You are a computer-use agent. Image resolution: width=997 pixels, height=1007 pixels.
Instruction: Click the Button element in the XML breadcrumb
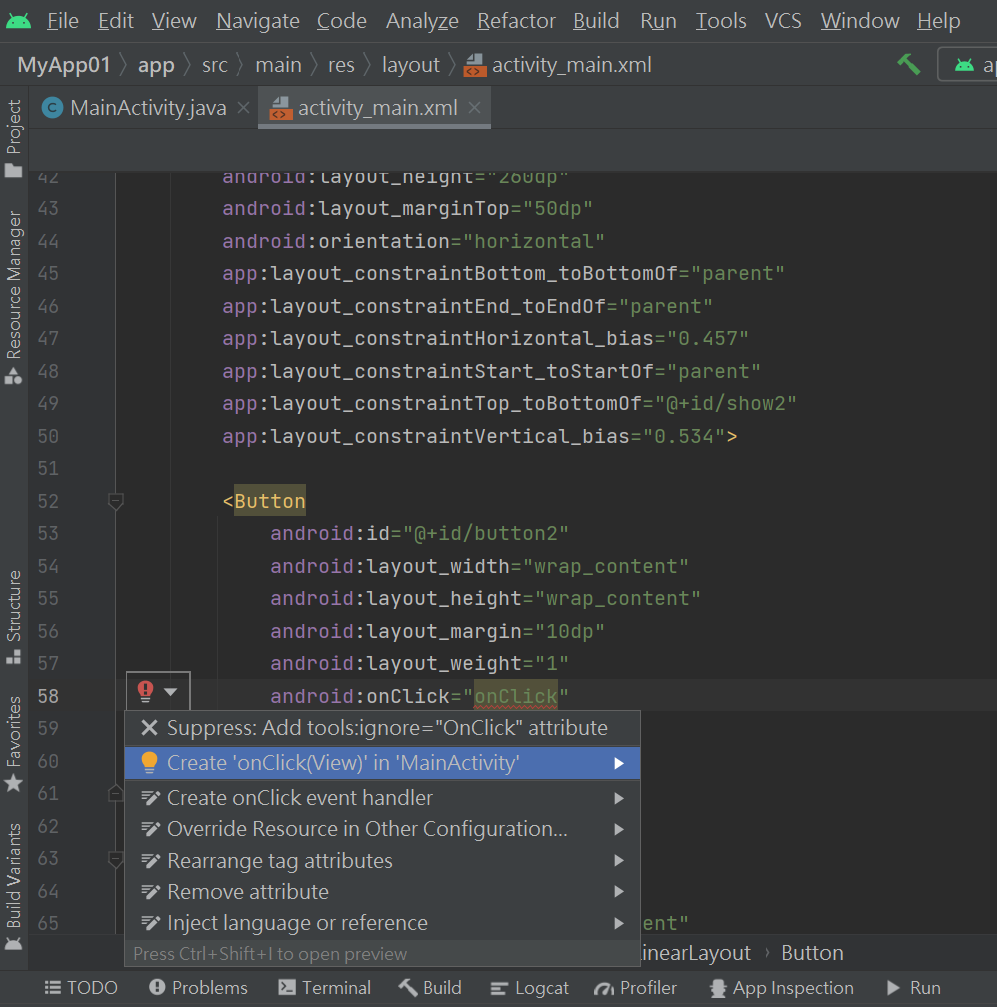pyautogui.click(x=812, y=953)
